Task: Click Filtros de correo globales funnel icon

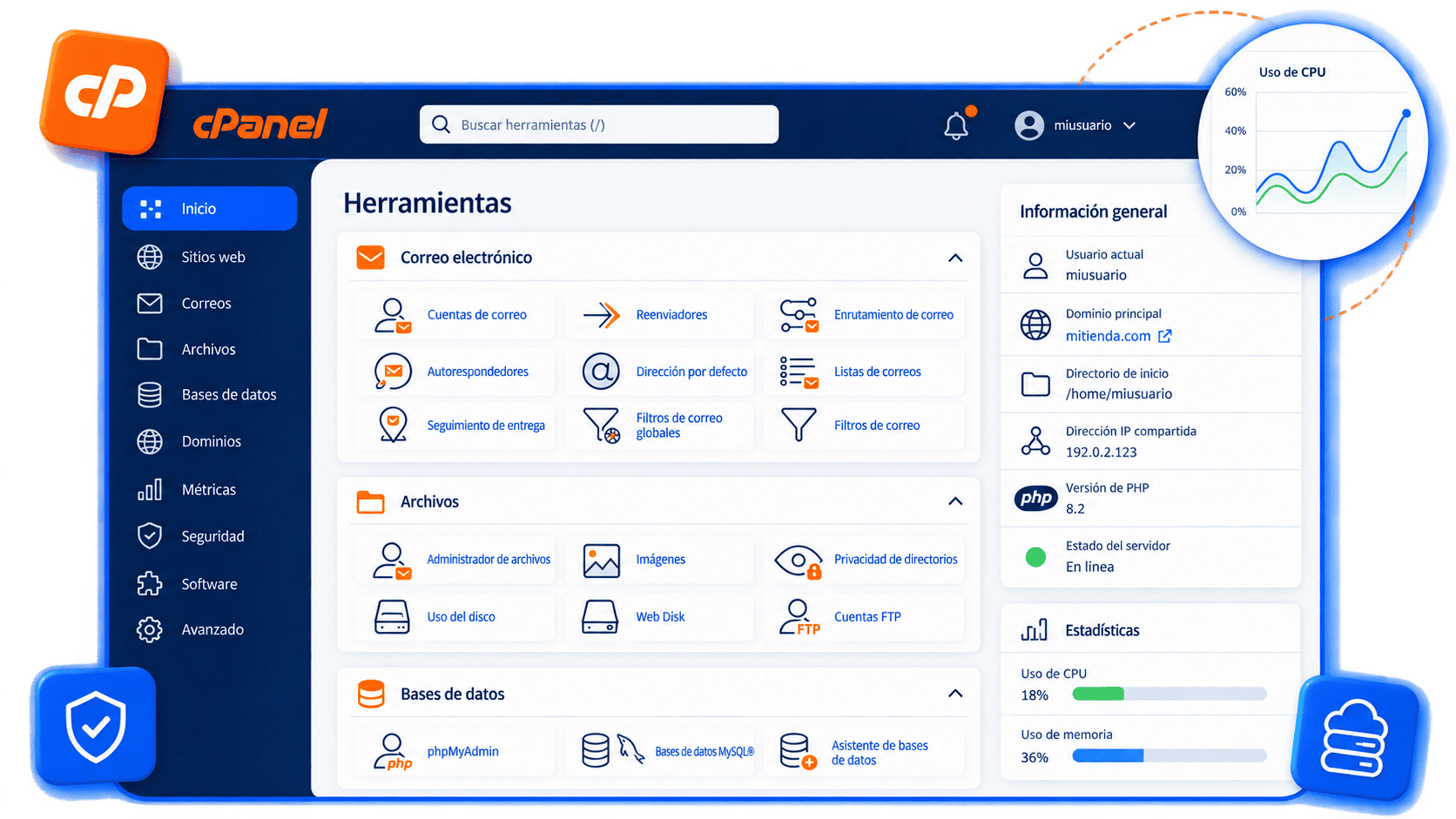Action: tap(601, 425)
